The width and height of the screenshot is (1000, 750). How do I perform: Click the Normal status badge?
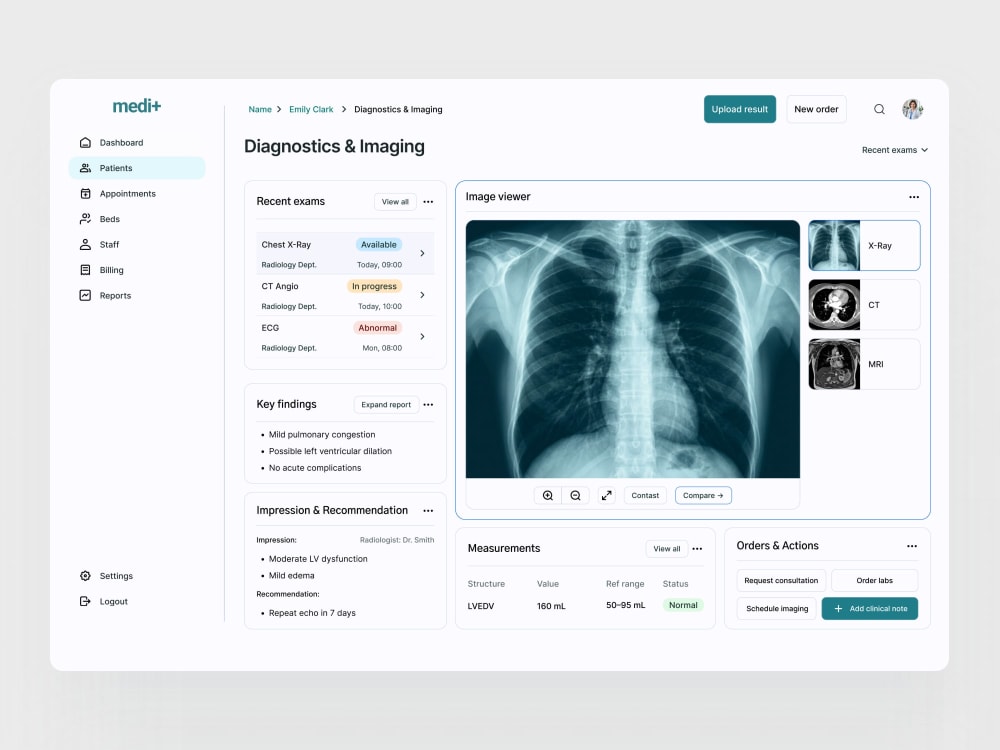[683, 605]
